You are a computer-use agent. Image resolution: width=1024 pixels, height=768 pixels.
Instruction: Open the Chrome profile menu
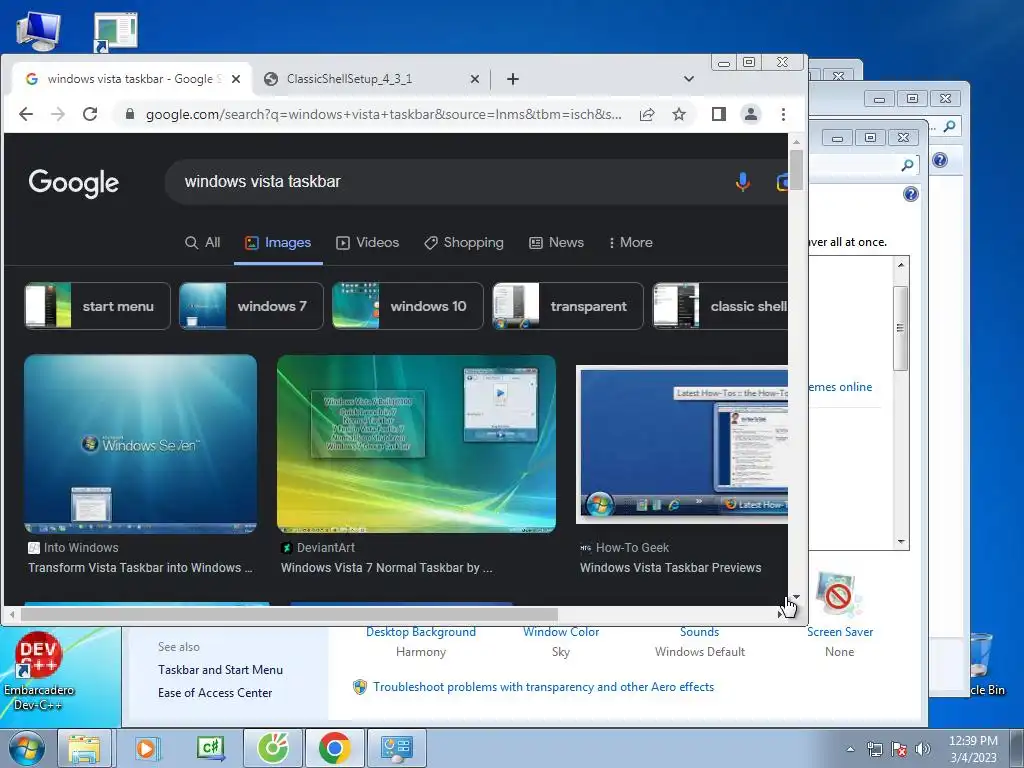[x=750, y=114]
